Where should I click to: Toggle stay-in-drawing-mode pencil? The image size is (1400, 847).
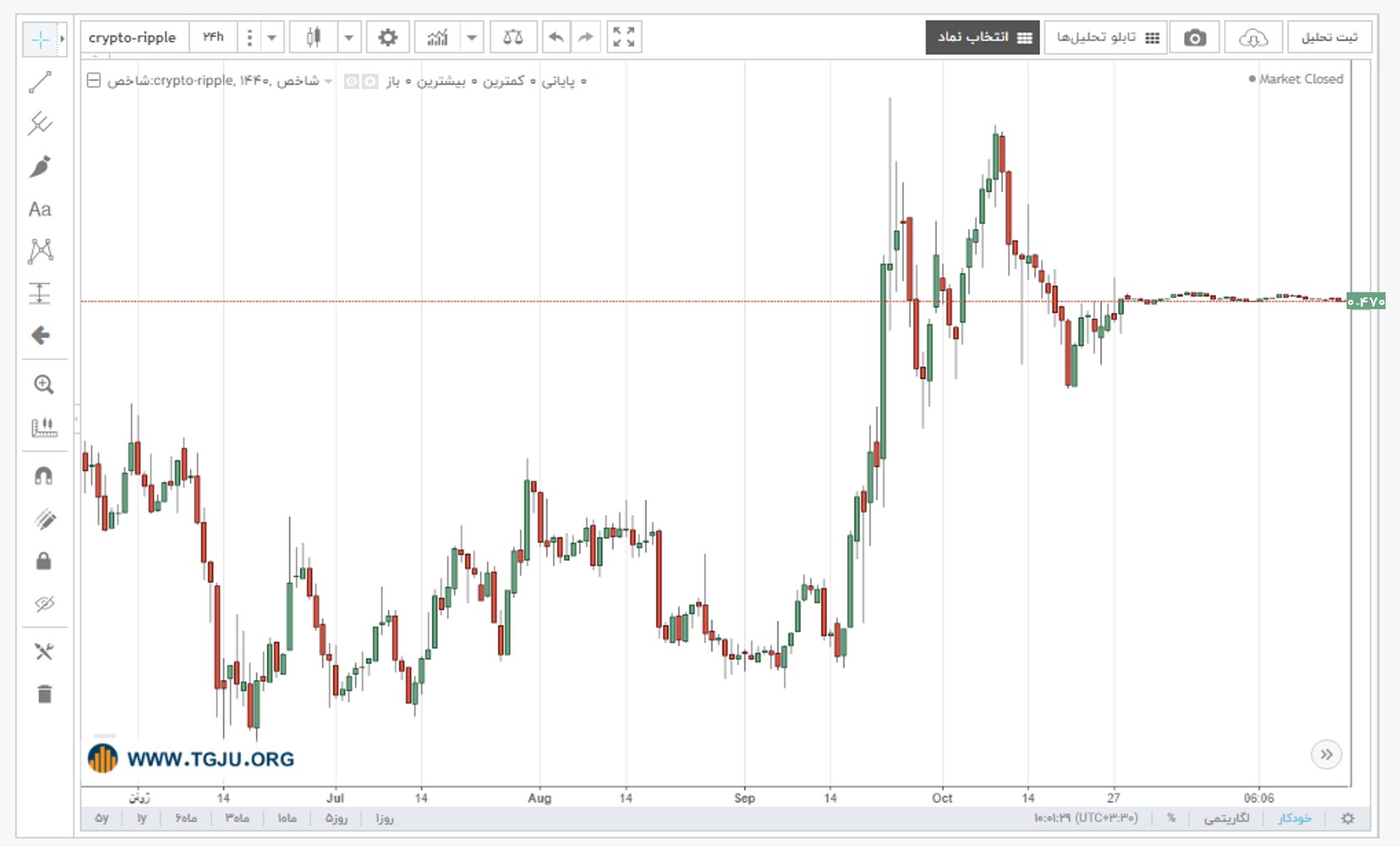[x=44, y=518]
